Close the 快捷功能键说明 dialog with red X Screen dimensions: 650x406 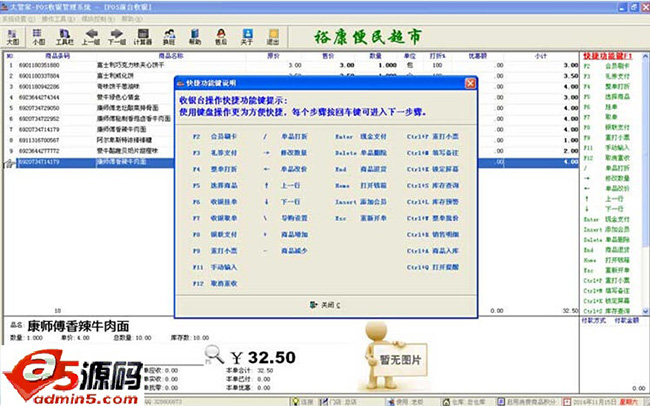point(470,83)
